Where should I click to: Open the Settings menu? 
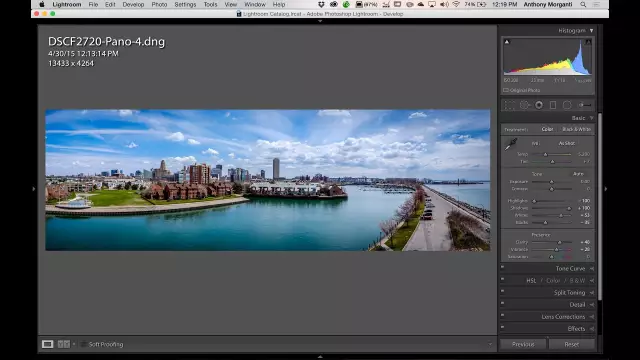pos(185,4)
